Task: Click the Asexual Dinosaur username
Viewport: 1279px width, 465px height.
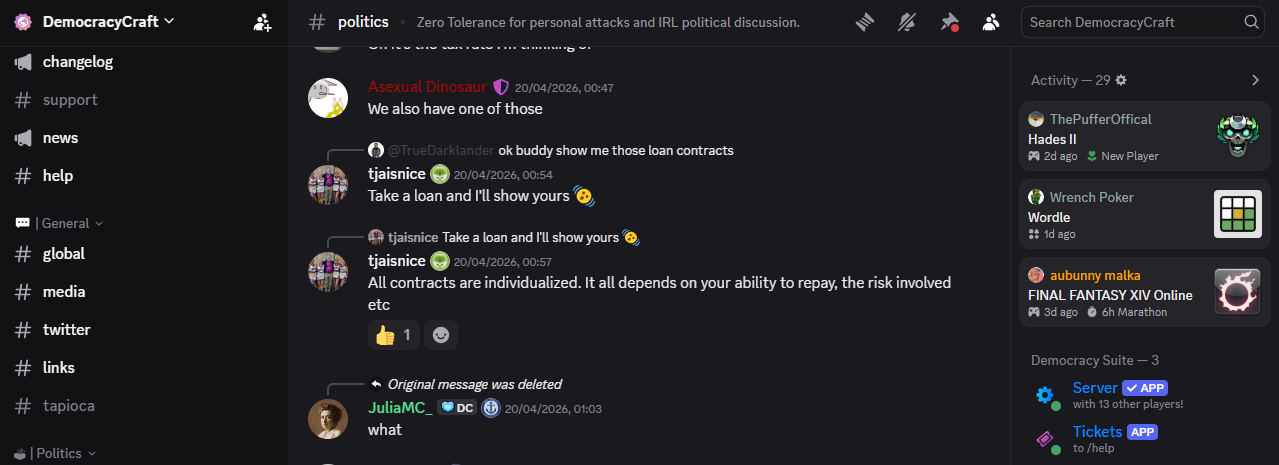Action: coord(427,87)
